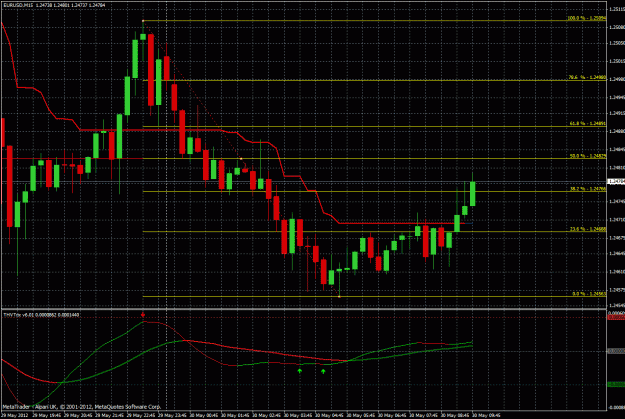625x419 pixels.
Task: Click the red level tag on indicator scale
Action: coord(616,317)
